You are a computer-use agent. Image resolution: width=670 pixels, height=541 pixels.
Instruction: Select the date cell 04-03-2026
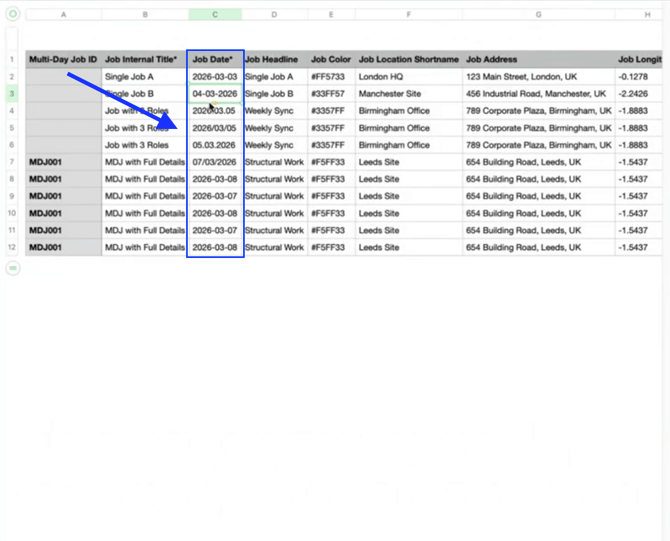215,94
